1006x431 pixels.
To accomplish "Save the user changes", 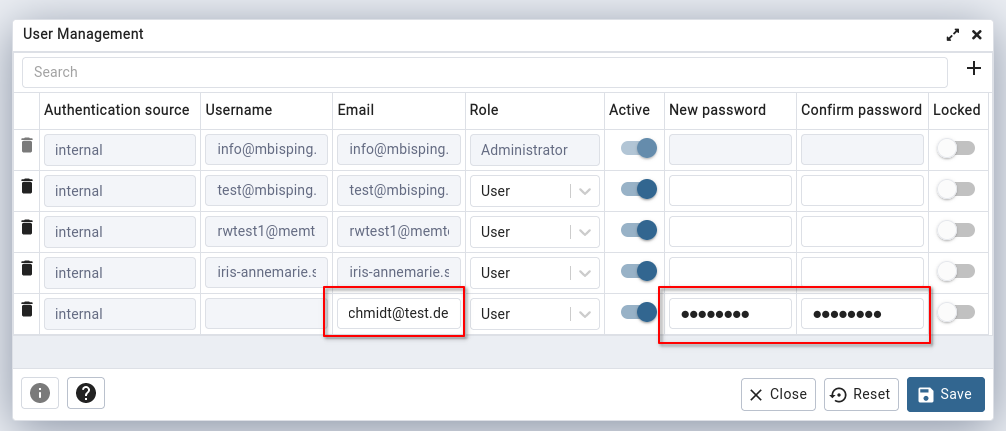I will [946, 394].
